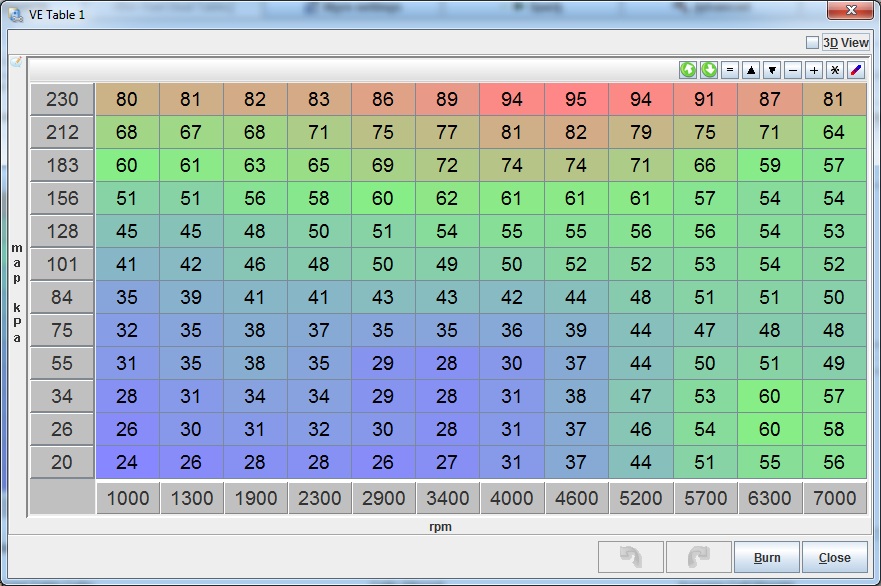
Task: Select cell 87 at 230 kPa, 6300 rpm
Action: (770, 99)
